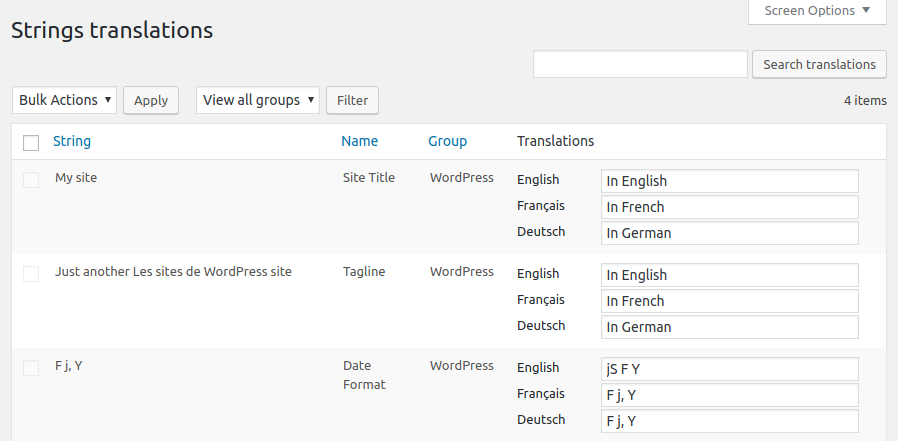Sort table by String column
The height and width of the screenshot is (441, 898).
pos(72,141)
